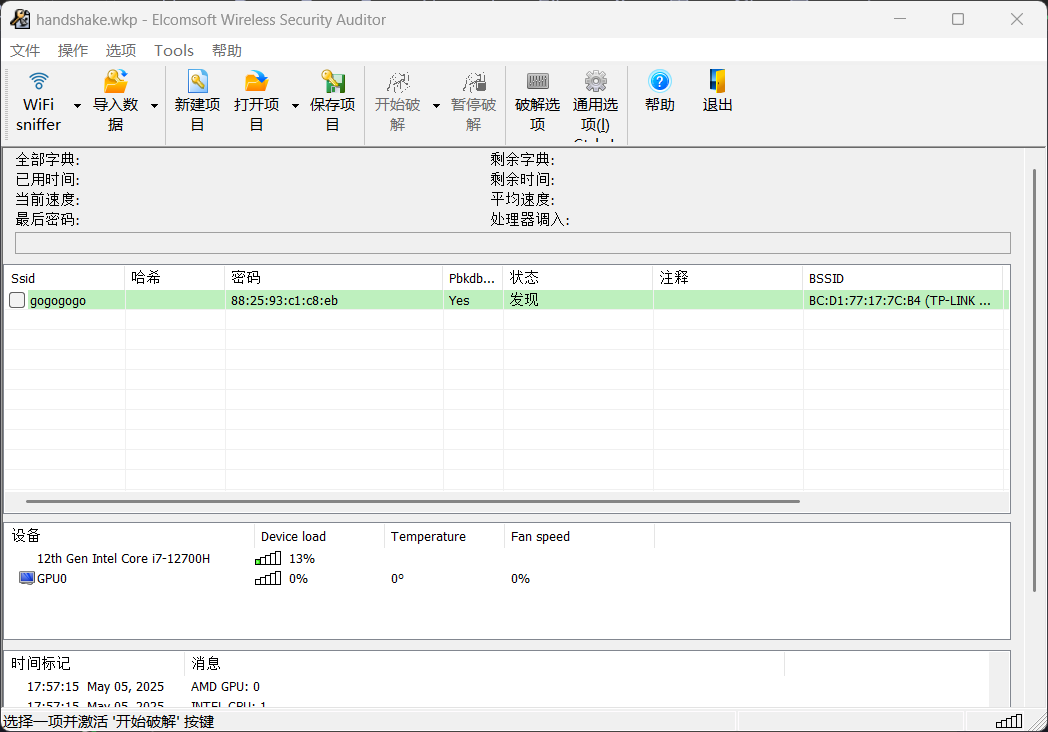Click the 剩余时间 label
The height and width of the screenshot is (732, 1048).
click(x=523, y=179)
